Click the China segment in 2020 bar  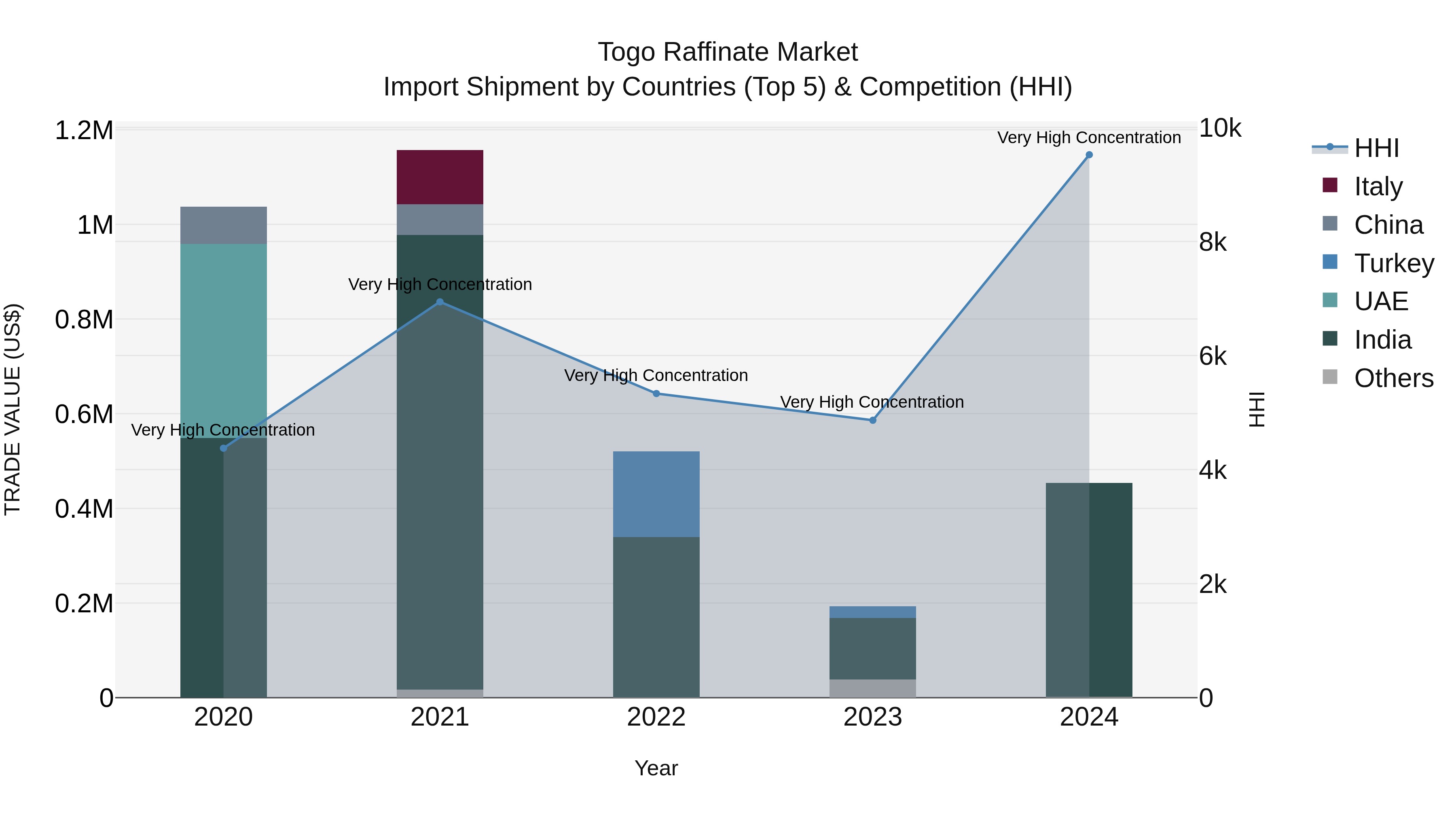tap(223, 226)
